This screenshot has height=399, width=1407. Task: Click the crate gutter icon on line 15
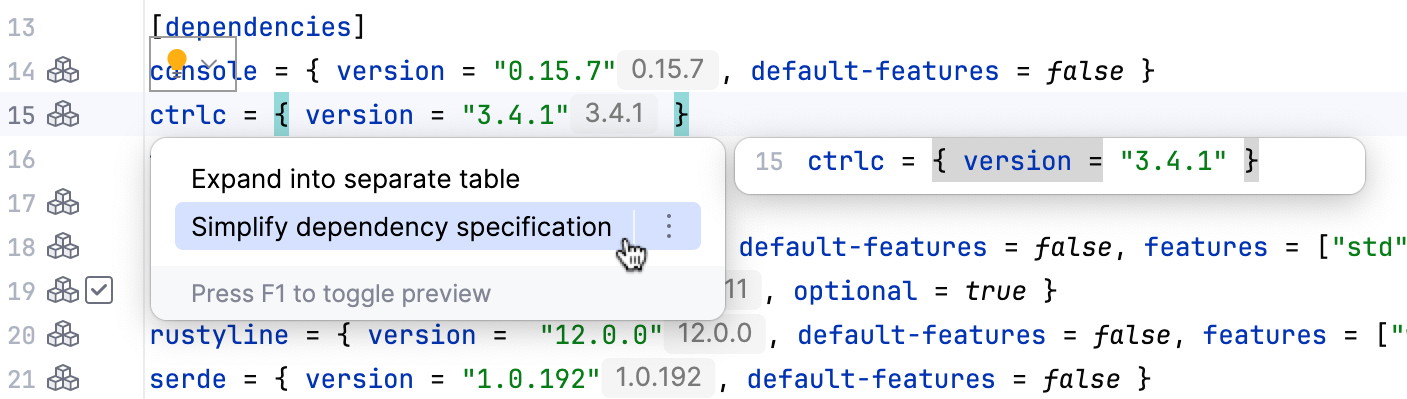click(64, 115)
